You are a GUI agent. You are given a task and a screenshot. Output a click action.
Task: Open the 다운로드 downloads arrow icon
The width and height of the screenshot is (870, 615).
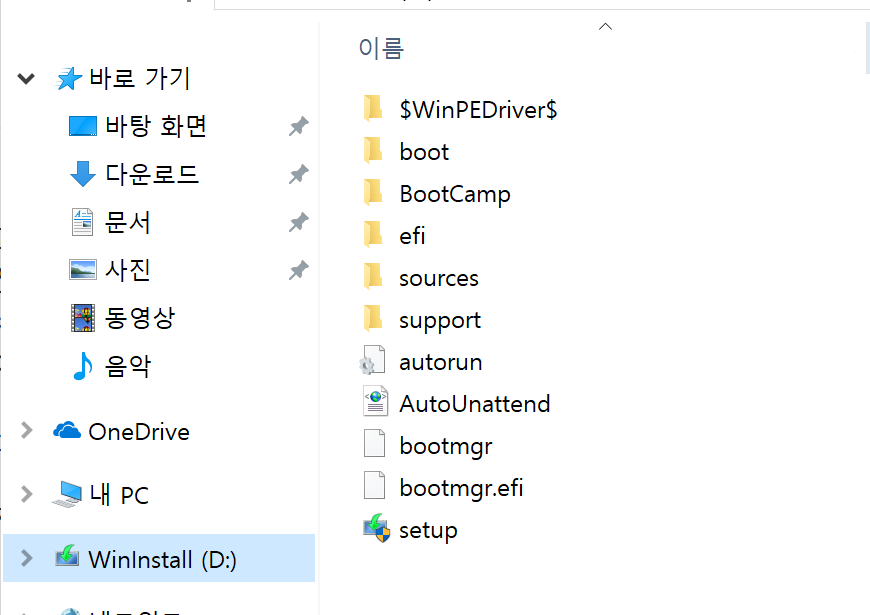pyautogui.click(x=83, y=174)
